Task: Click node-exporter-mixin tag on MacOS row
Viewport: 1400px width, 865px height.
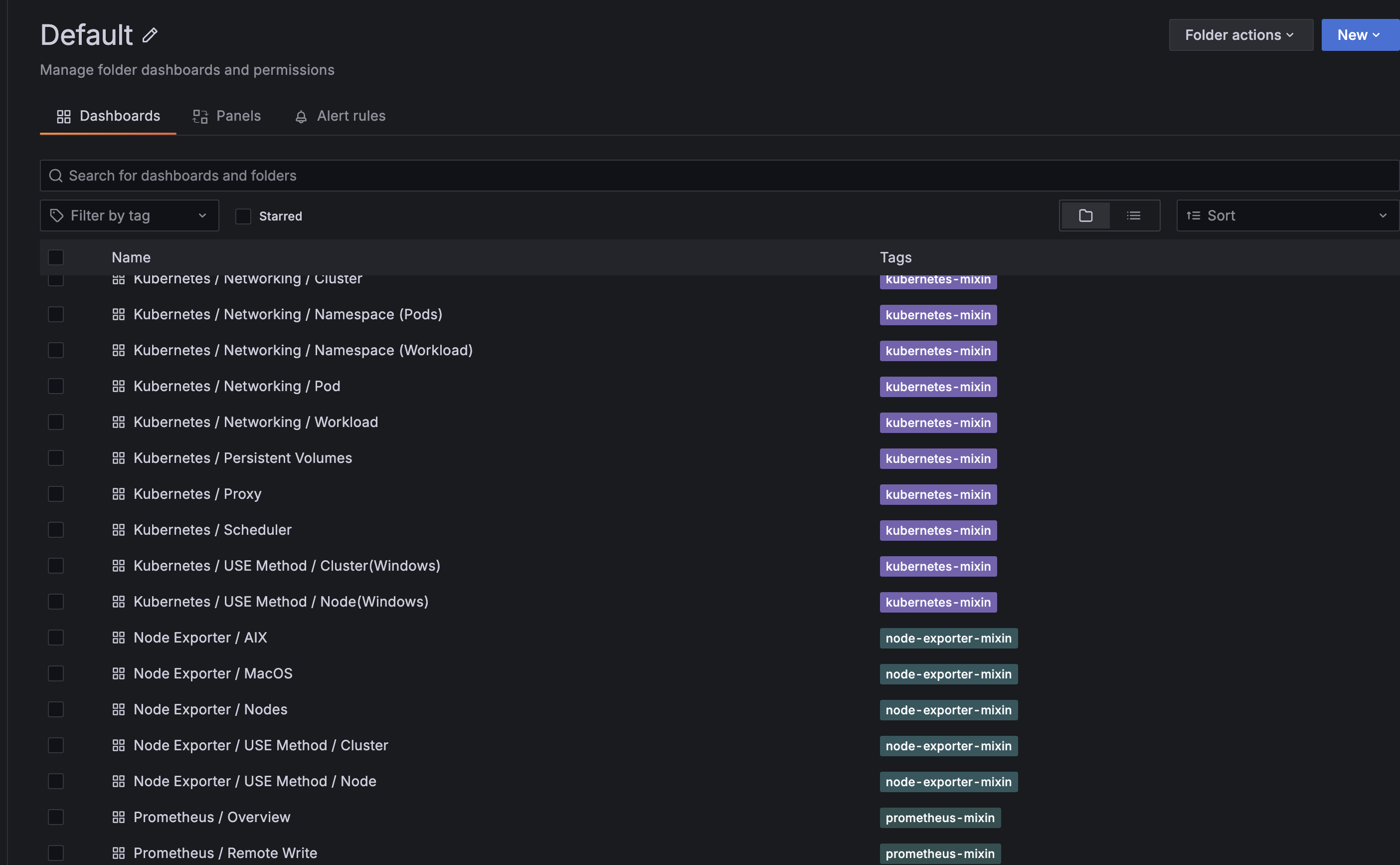Action: 948,674
